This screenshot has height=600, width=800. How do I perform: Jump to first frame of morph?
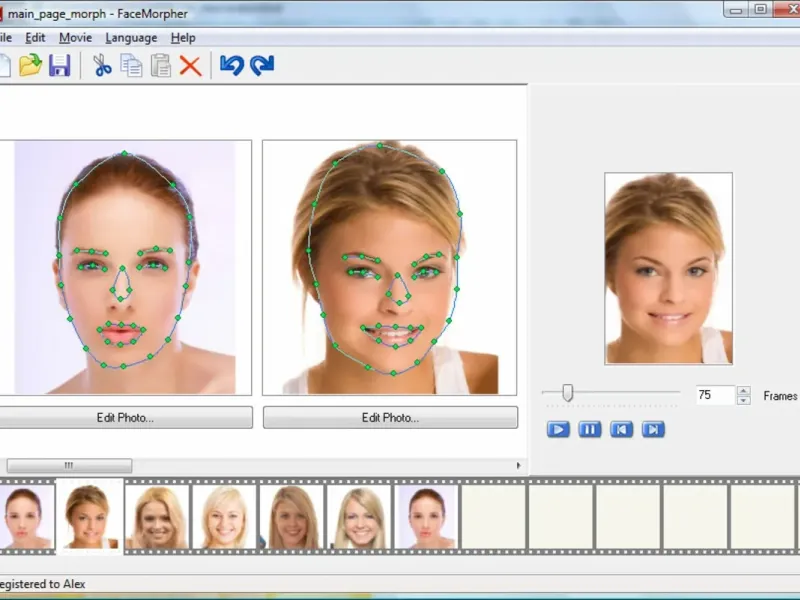621,430
